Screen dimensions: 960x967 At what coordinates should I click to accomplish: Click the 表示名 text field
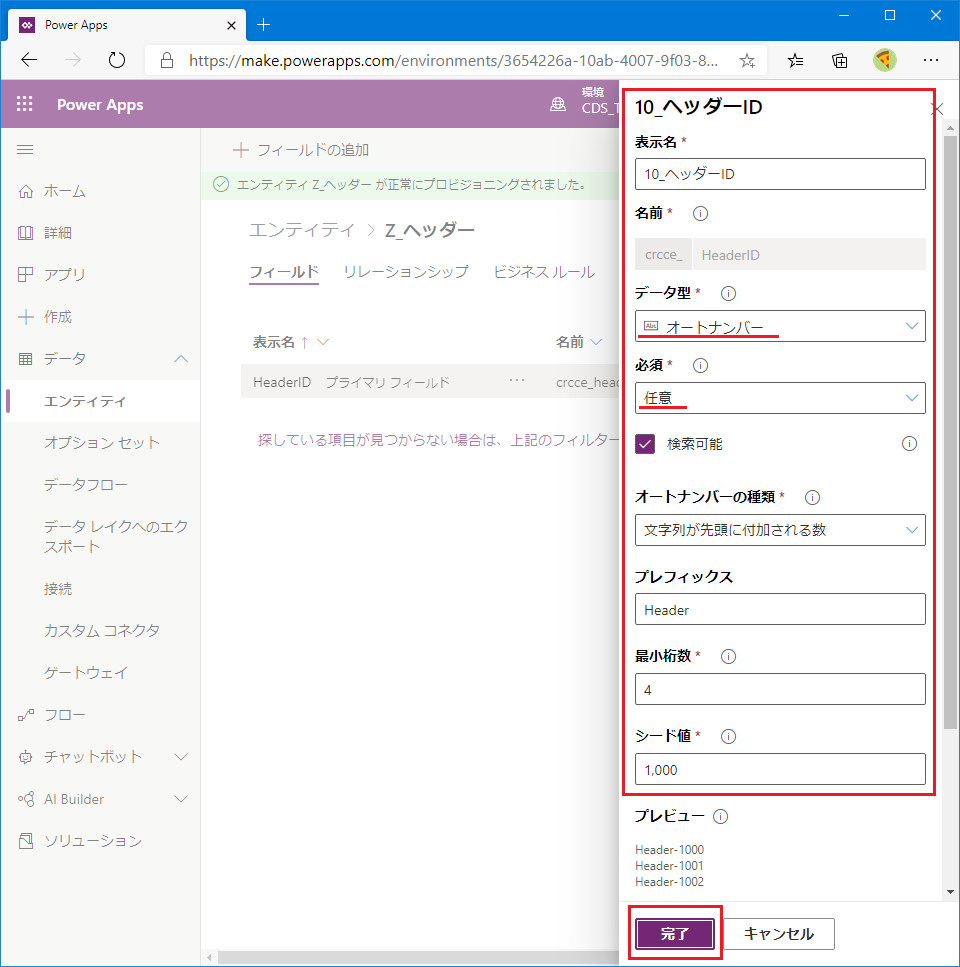coord(780,174)
